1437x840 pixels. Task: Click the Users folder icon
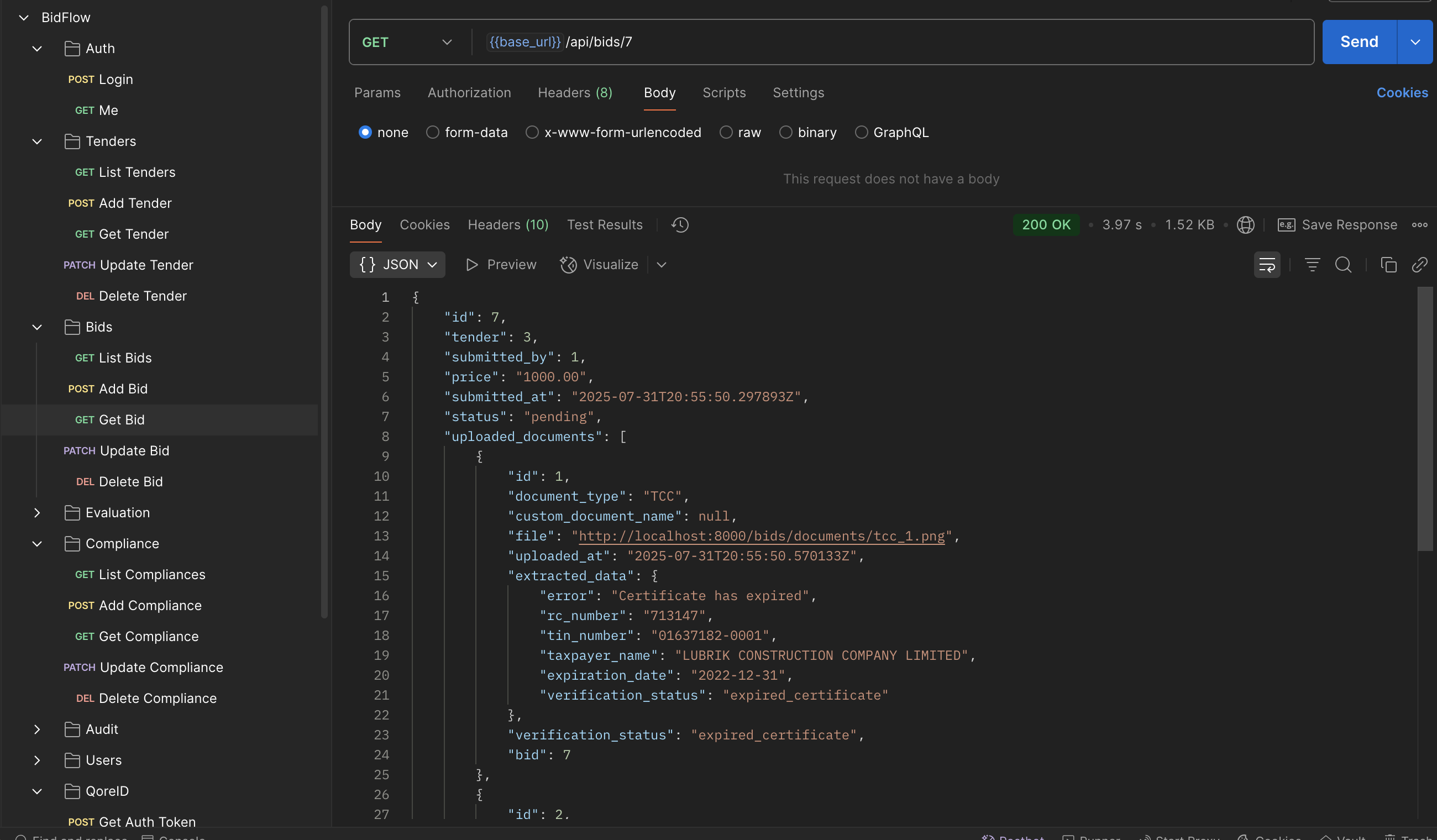[x=72, y=760]
